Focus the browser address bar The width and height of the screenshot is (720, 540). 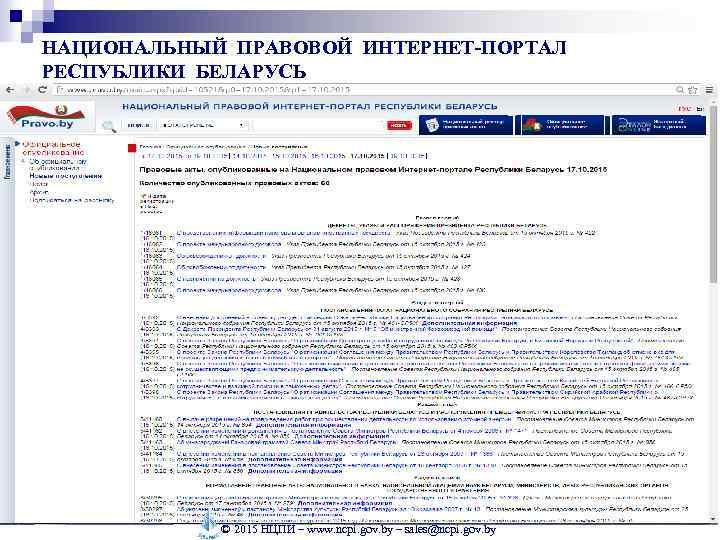pyautogui.click(x=363, y=90)
